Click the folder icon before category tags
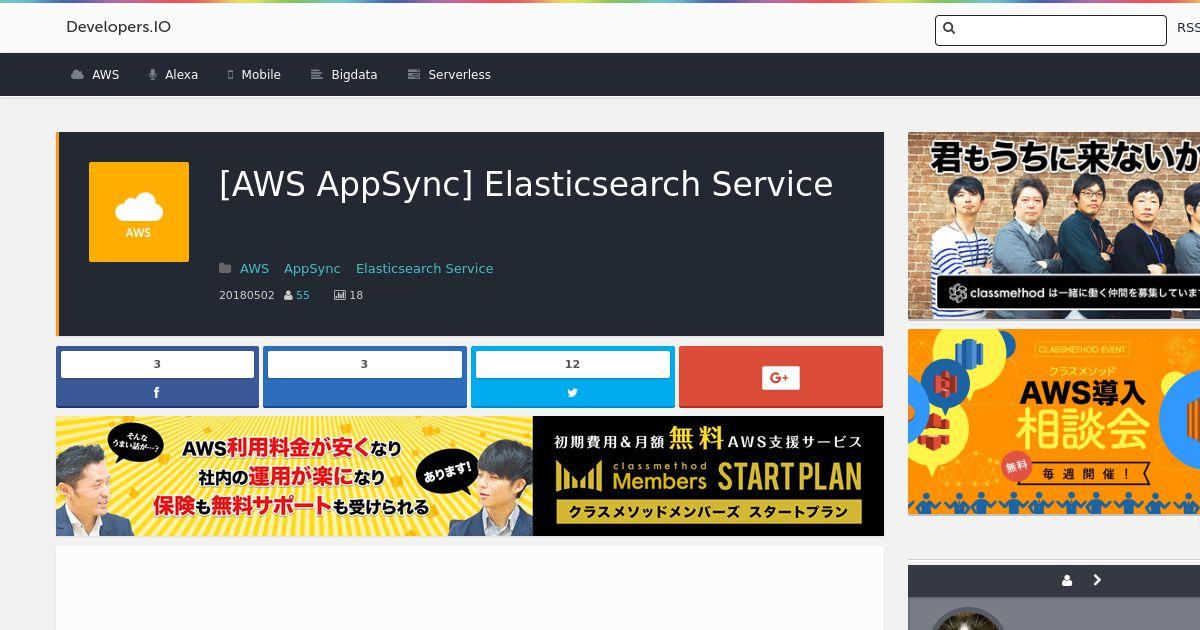Screen dimensions: 1200x630 (x=226, y=268)
